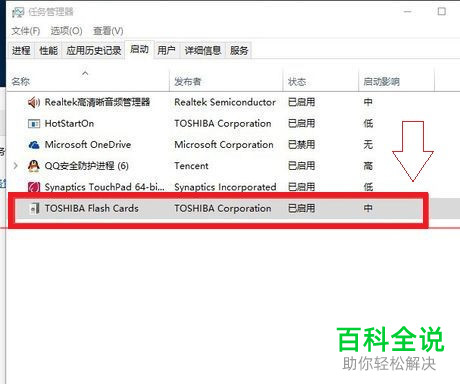Click the 已禁用 status of OneDrive
Screen dimensions: 460x384
click(x=301, y=145)
